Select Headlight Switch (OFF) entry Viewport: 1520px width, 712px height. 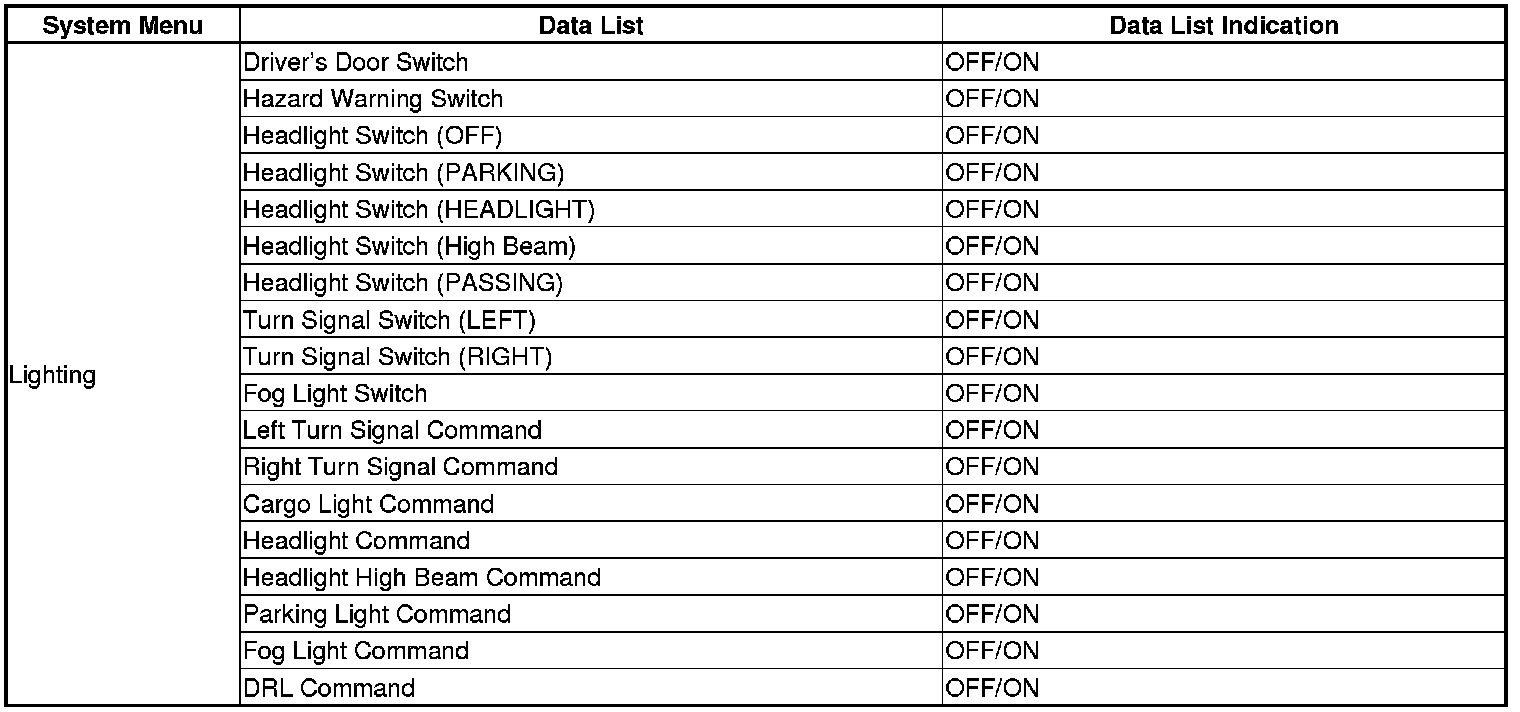tap(372, 136)
